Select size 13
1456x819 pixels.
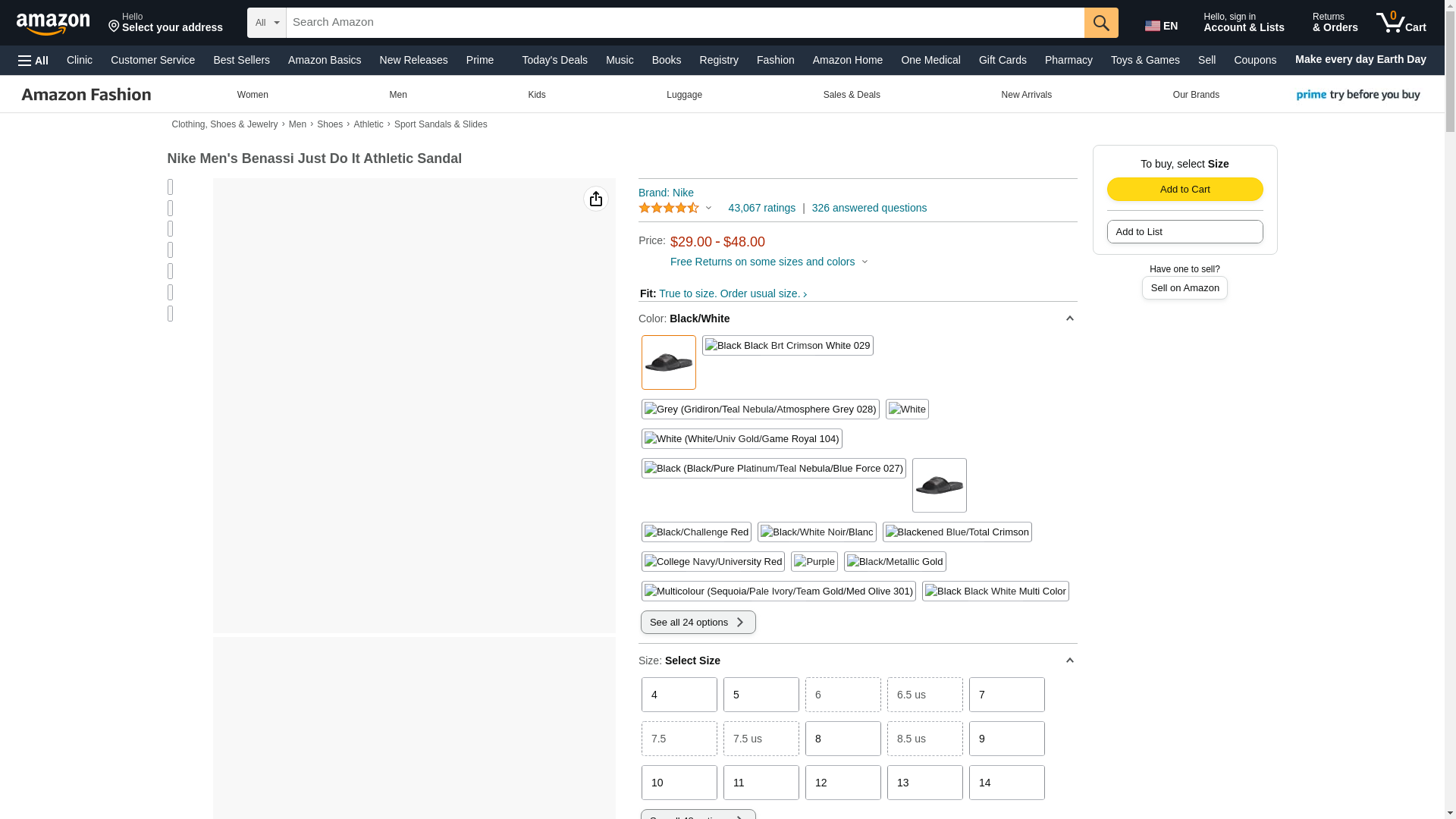[x=924, y=782]
